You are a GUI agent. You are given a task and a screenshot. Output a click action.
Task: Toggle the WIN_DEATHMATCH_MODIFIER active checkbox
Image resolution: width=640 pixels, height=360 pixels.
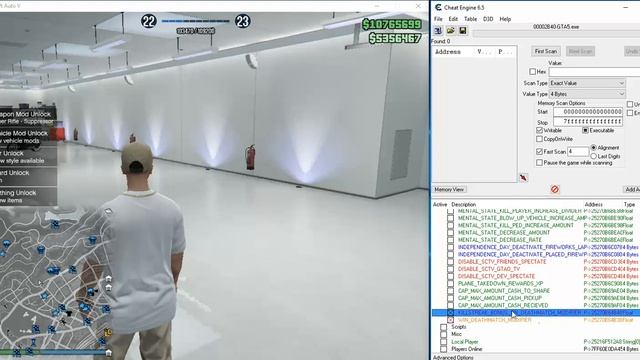pos(450,320)
